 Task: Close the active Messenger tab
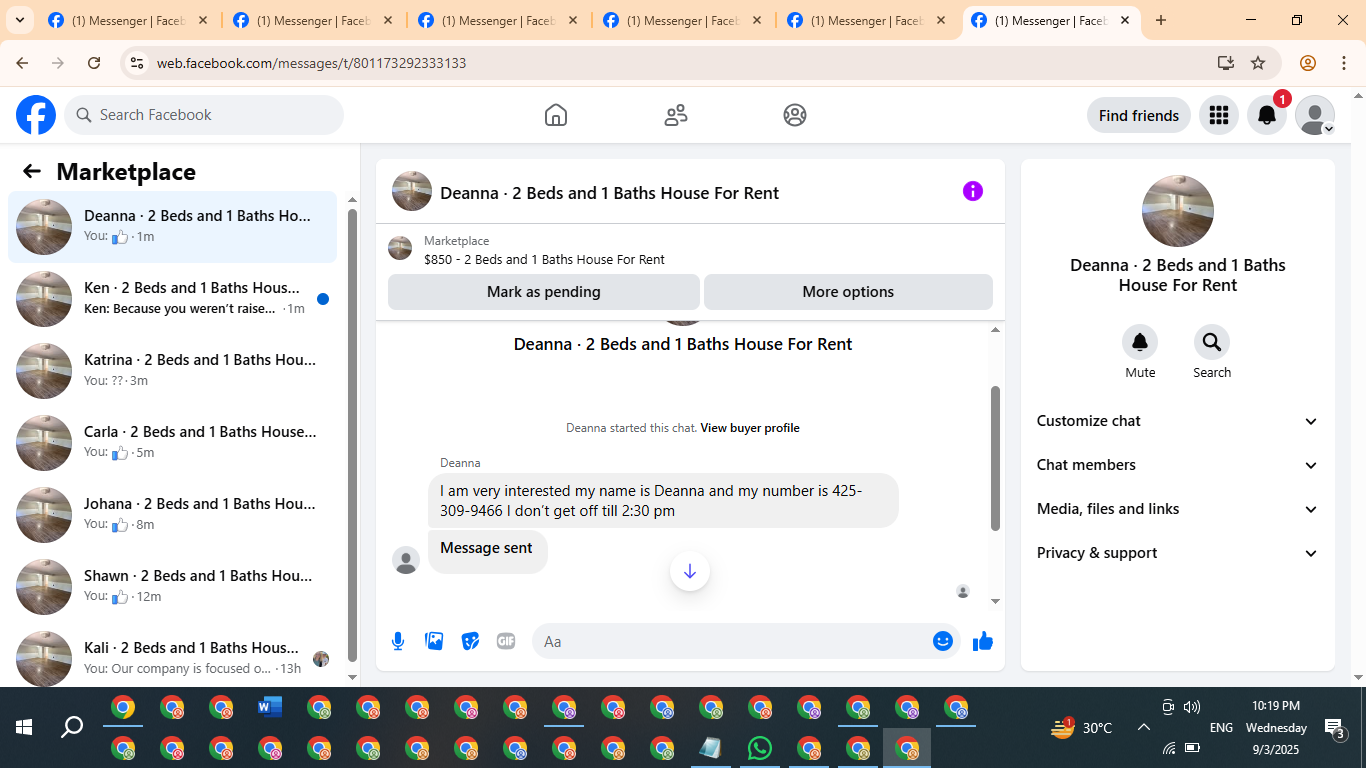(1126, 20)
